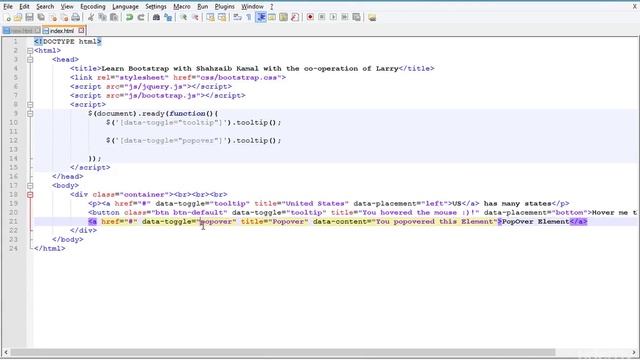
Task: Click the scroll left arrow
Action: [6, 352]
